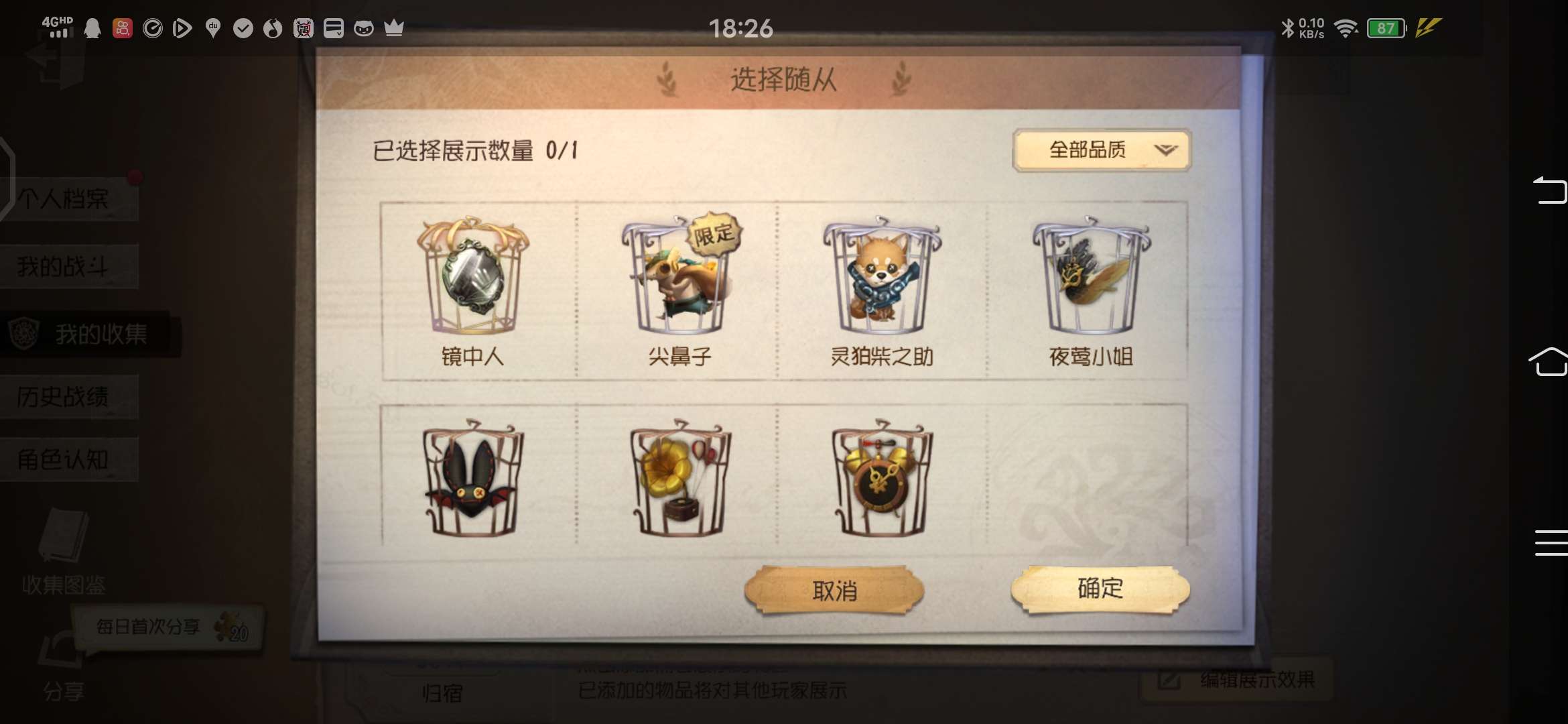The image size is (1568, 724).
Task: Select the 镜中人 mirror pet icon
Action: (x=473, y=276)
